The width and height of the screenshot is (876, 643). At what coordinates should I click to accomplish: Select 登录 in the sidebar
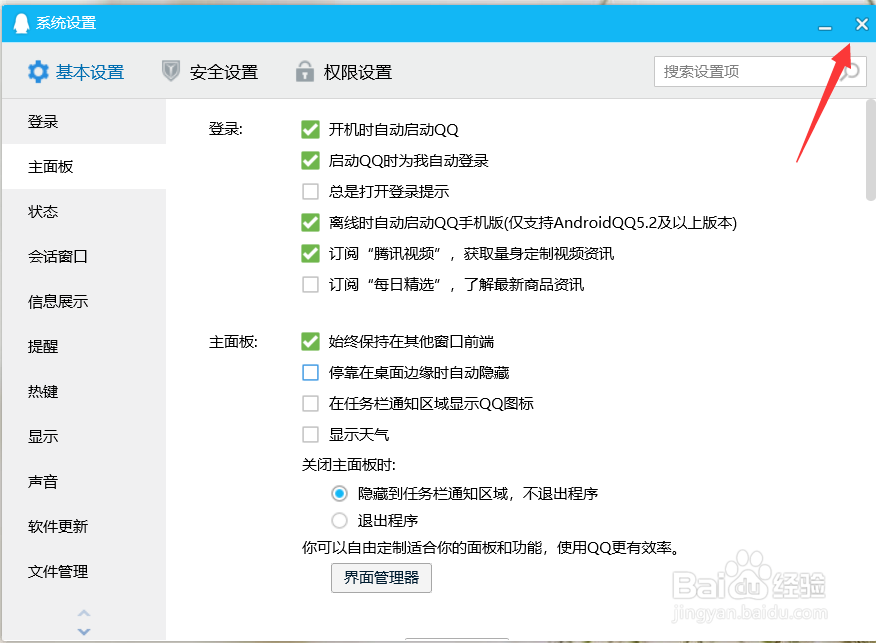(84, 121)
